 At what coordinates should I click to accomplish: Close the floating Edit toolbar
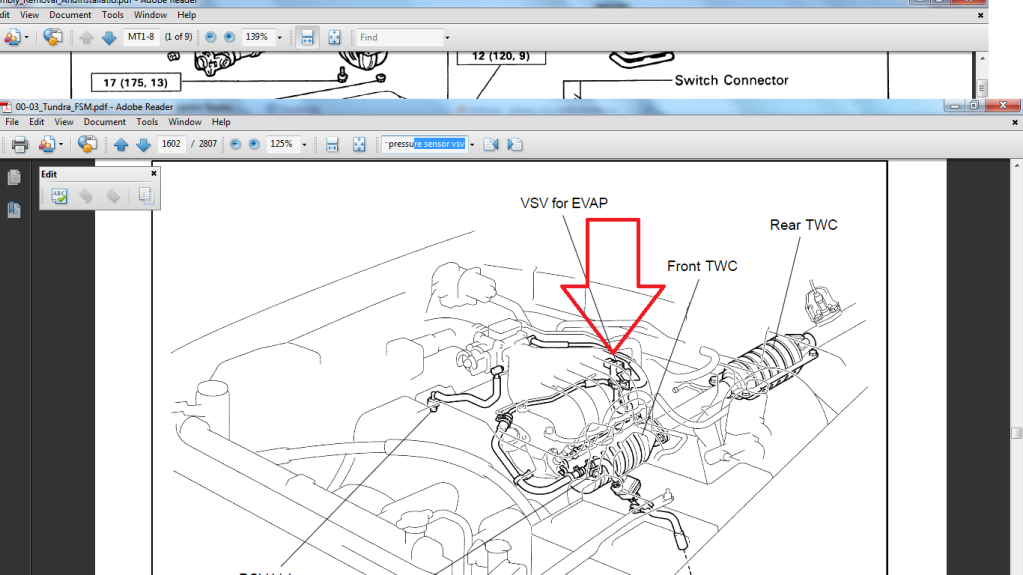coord(154,174)
